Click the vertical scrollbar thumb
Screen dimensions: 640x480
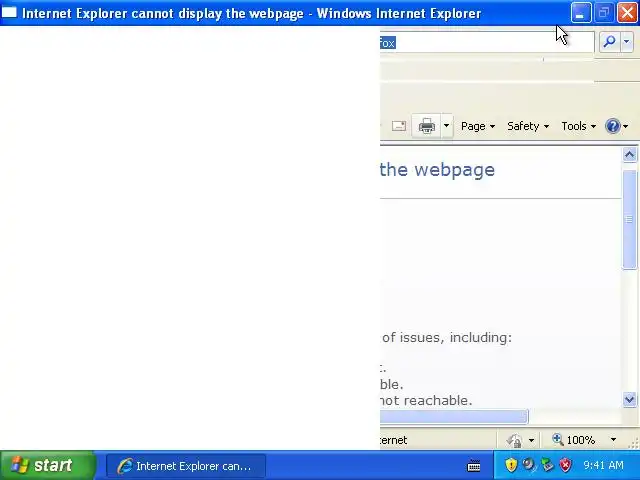[629, 220]
